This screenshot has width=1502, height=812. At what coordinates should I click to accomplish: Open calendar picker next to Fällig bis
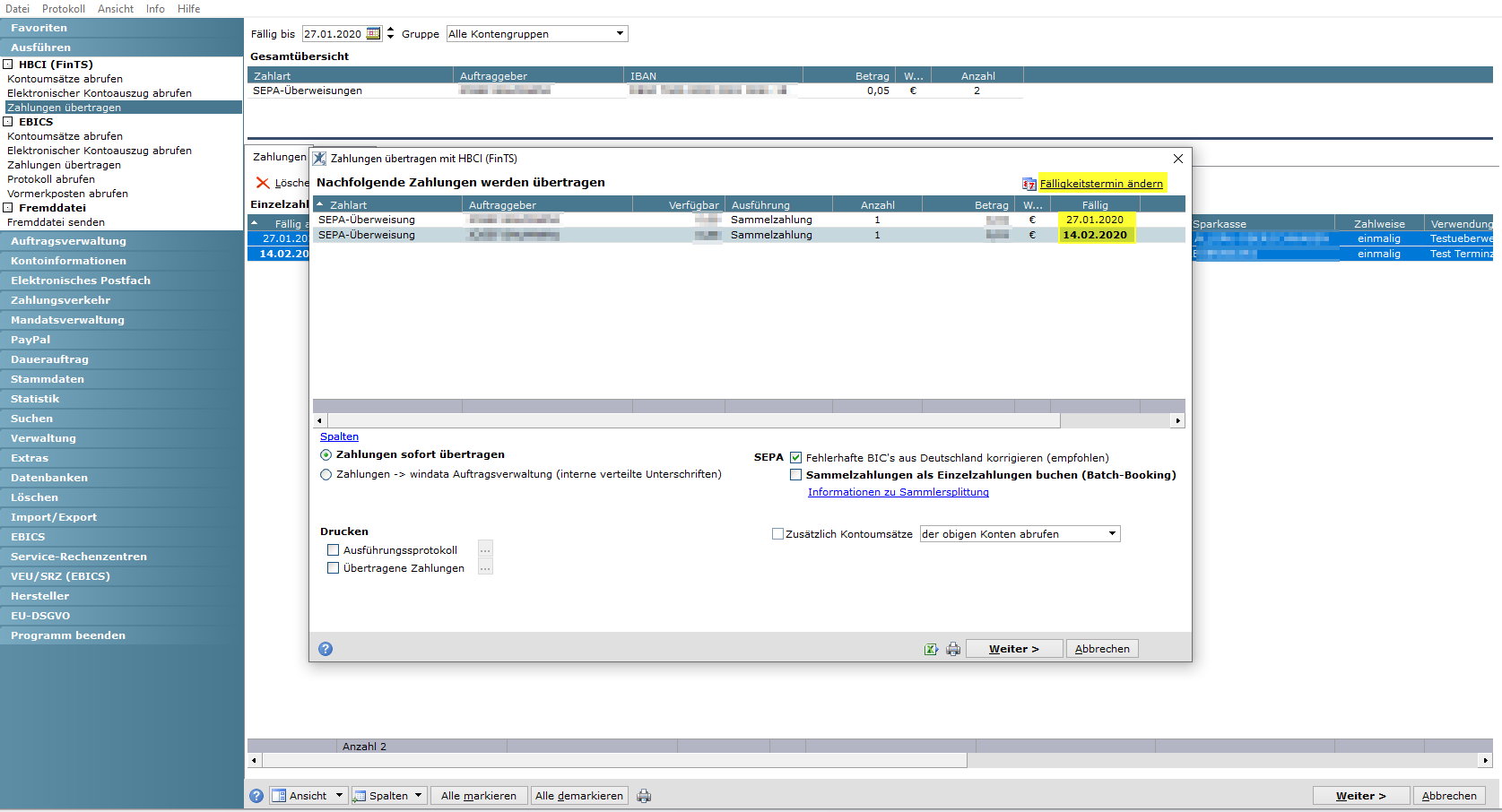[x=374, y=34]
